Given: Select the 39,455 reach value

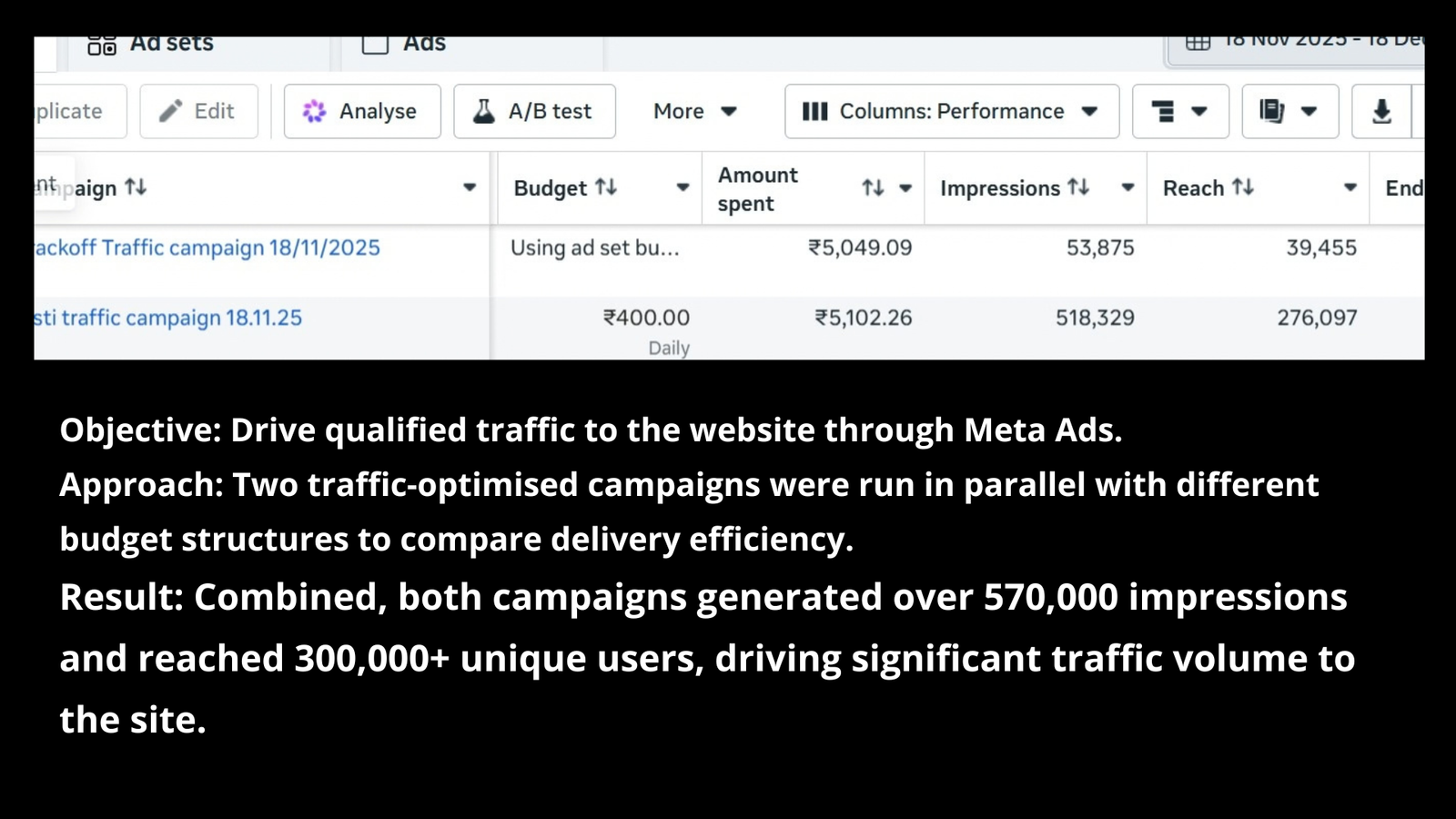Looking at the screenshot, I should pyautogui.click(x=1321, y=248).
